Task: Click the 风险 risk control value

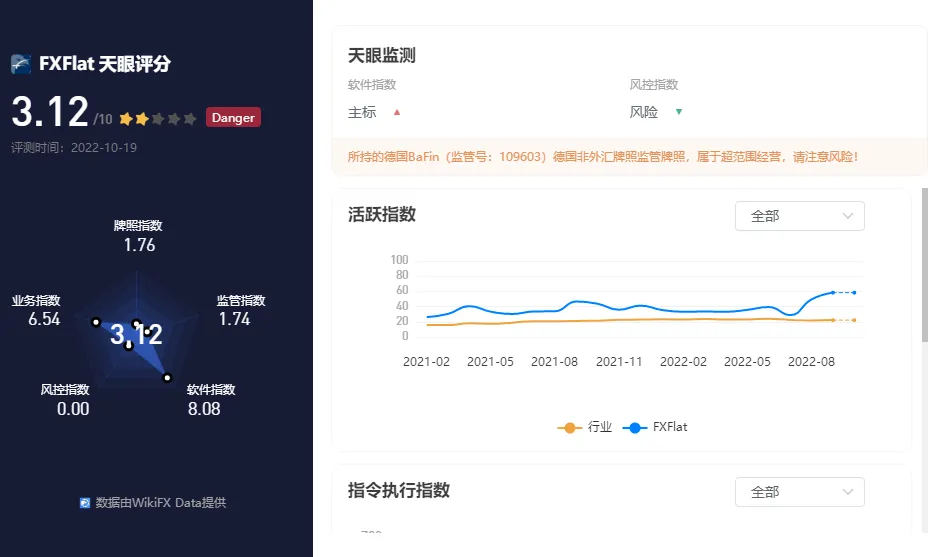Action: pos(644,112)
